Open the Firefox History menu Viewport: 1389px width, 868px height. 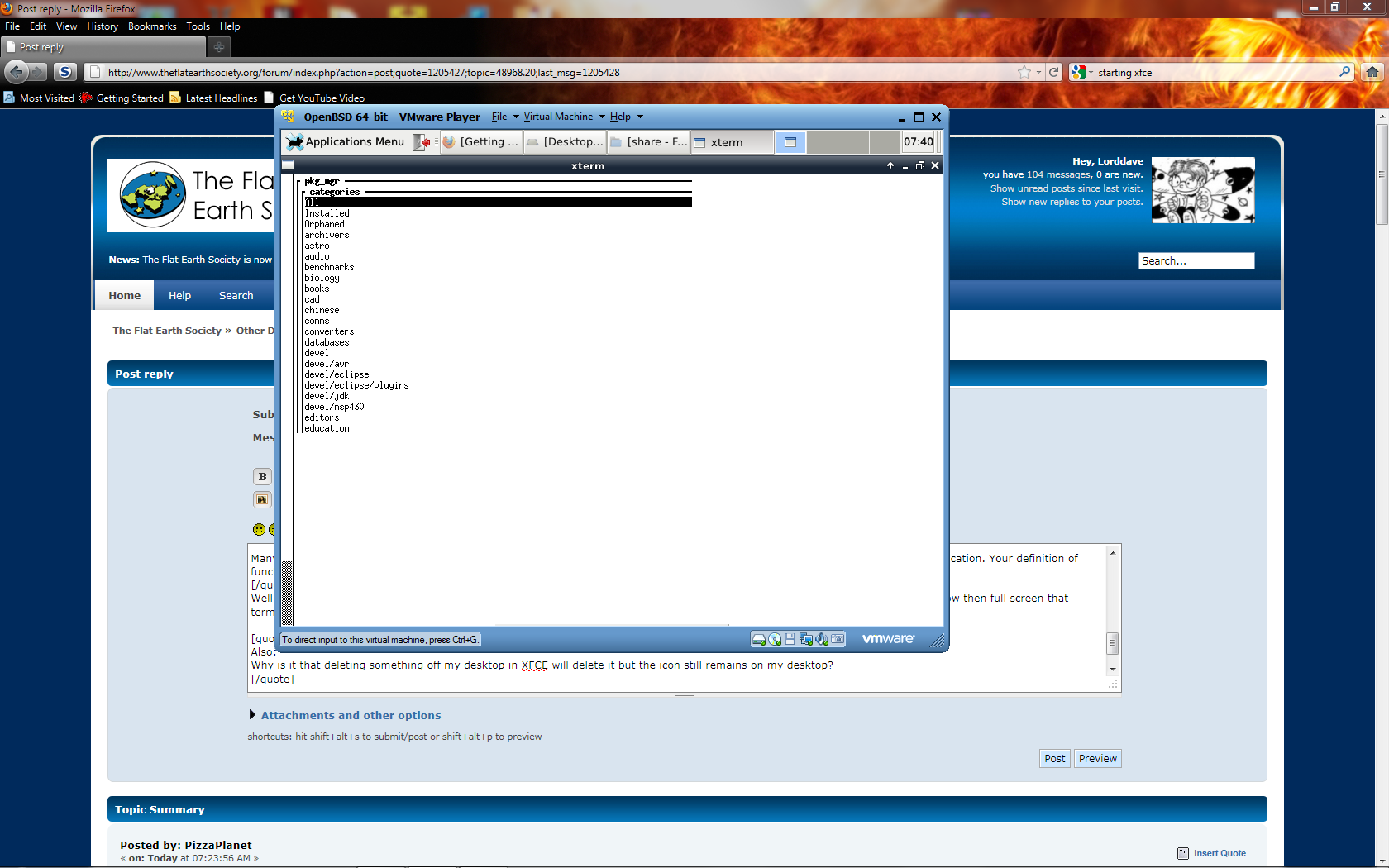[103, 26]
